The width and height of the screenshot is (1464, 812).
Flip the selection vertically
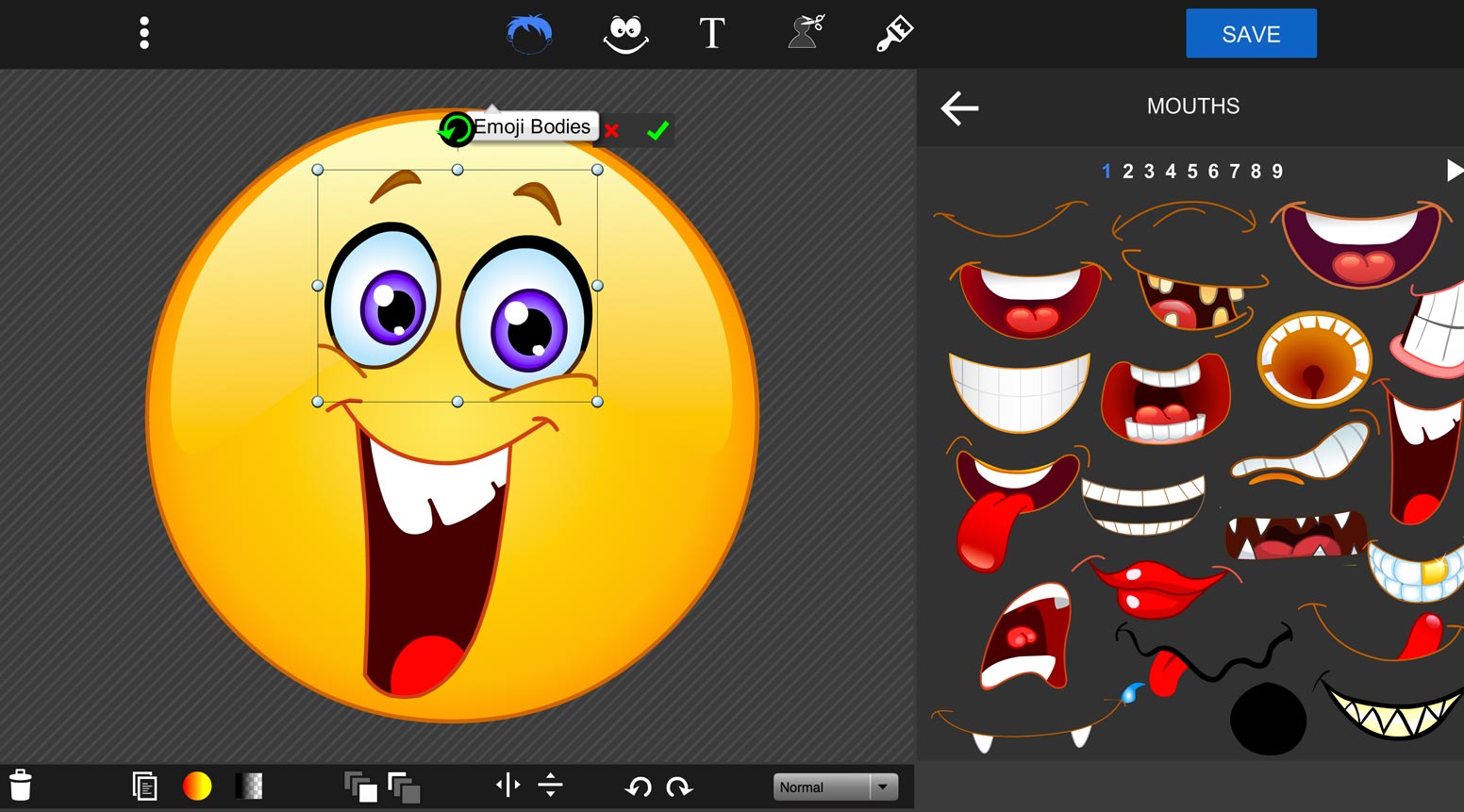click(x=548, y=786)
